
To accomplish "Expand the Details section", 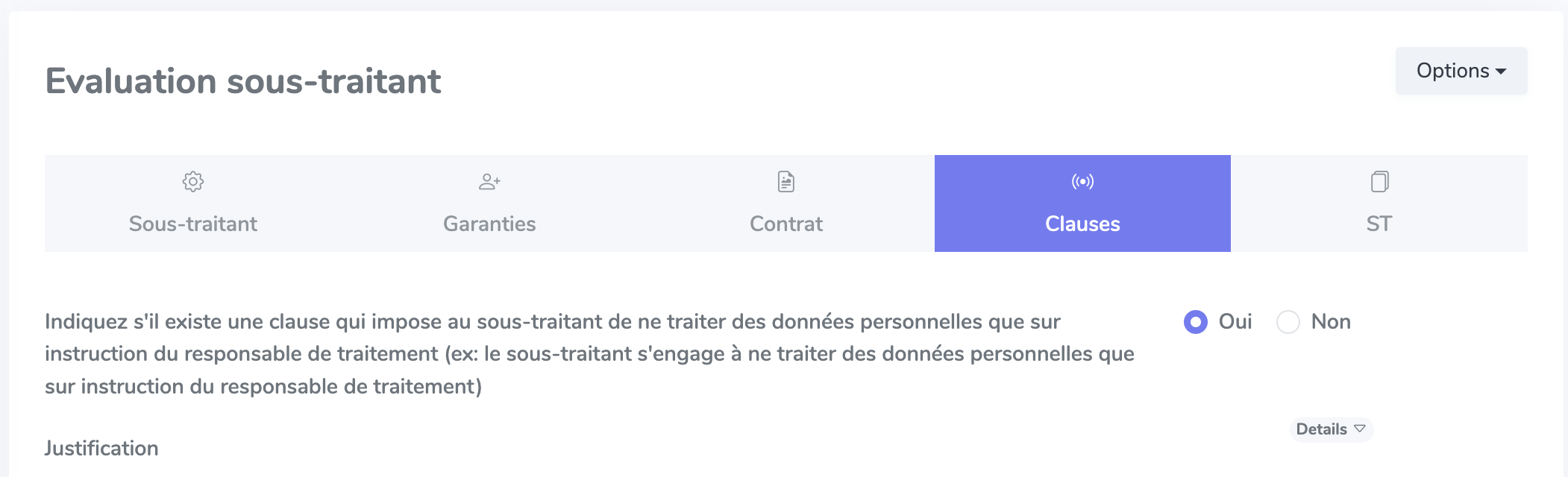I will pyautogui.click(x=1332, y=429).
